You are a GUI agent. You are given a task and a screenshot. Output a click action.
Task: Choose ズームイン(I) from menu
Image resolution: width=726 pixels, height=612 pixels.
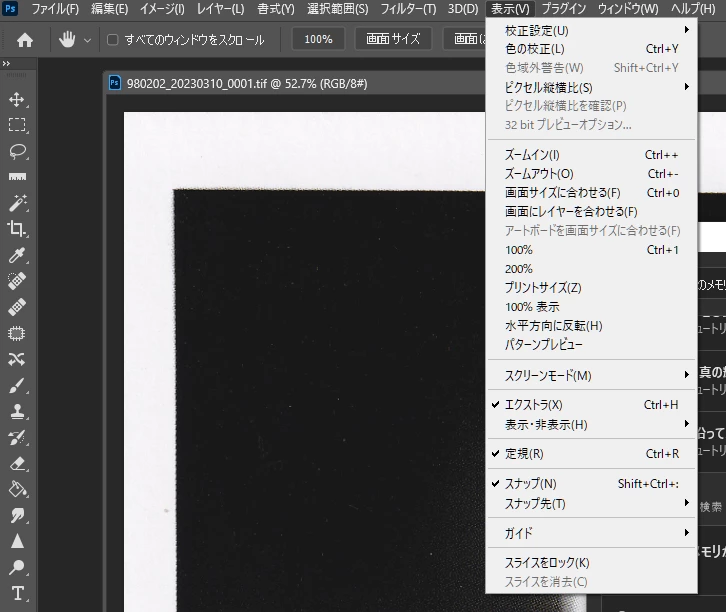click(591, 155)
